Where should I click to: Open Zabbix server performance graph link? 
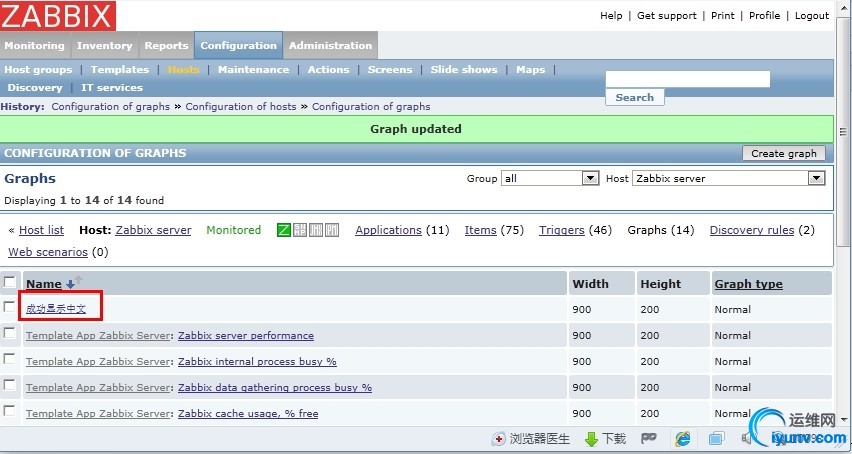pyautogui.click(x=246, y=336)
